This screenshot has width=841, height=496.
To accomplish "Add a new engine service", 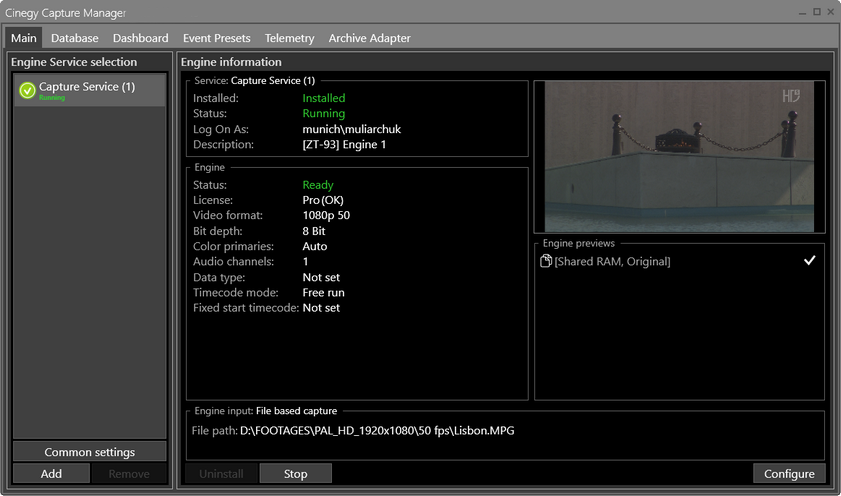I will 51,474.
